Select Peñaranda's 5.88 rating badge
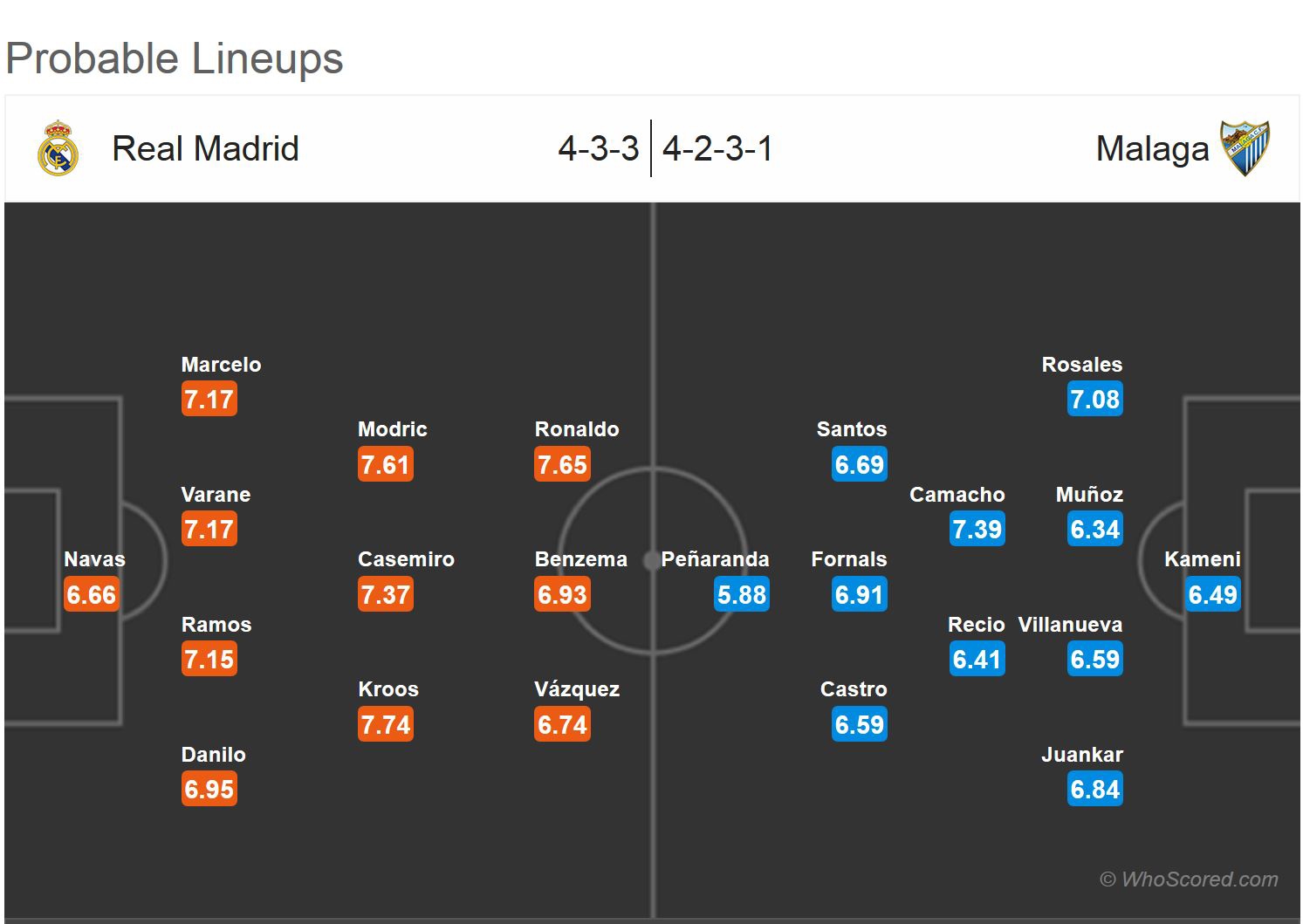 741,595
